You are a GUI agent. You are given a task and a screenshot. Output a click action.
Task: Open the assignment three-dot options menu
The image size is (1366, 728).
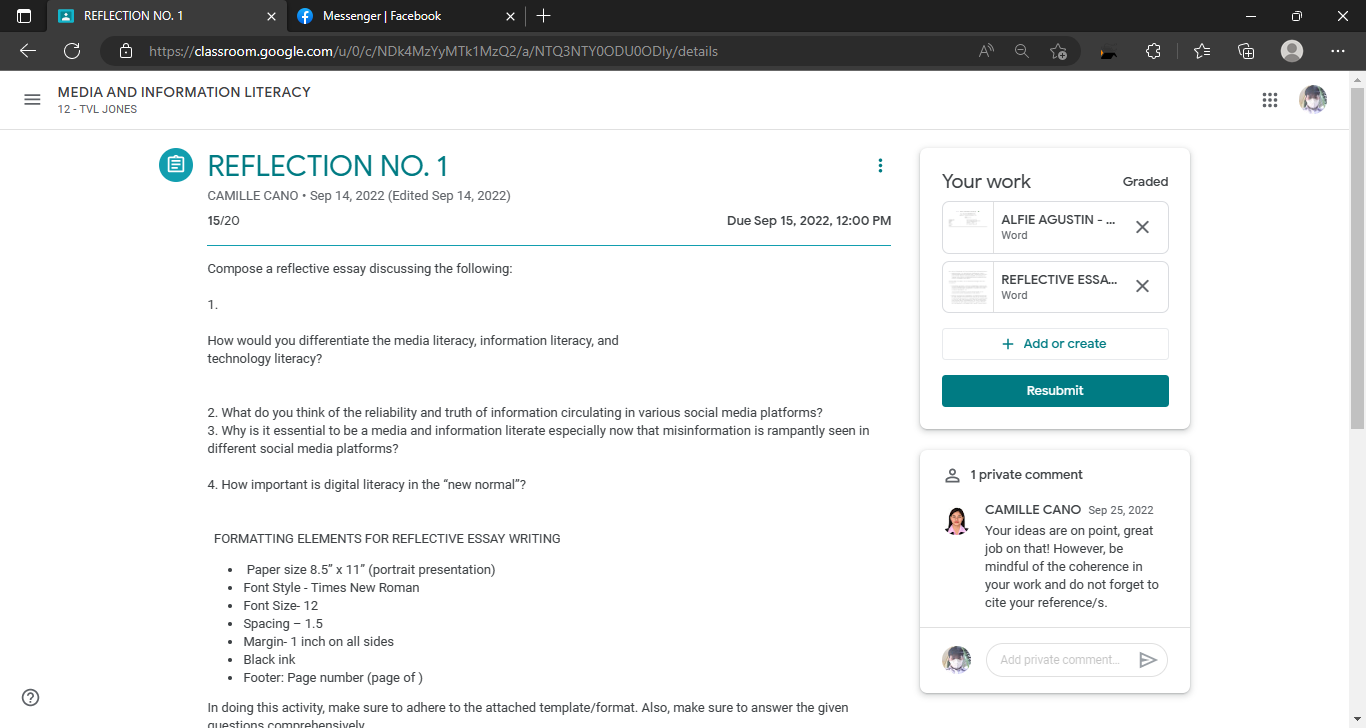(x=880, y=166)
